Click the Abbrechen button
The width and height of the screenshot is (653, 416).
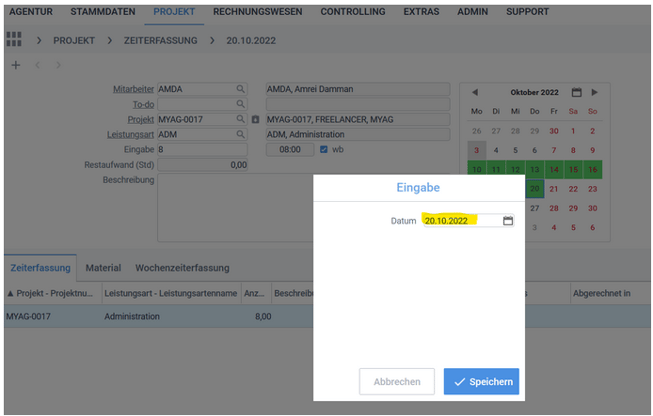pos(397,381)
